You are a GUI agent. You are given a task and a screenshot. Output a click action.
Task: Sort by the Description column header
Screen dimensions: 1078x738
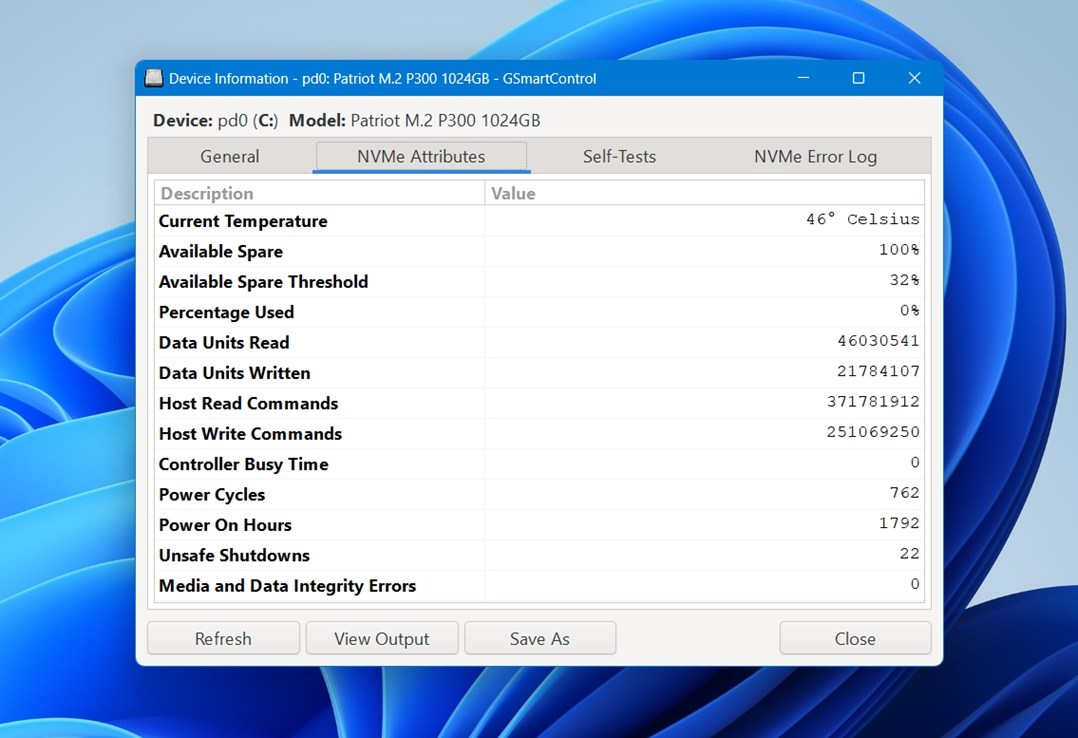(x=320, y=193)
